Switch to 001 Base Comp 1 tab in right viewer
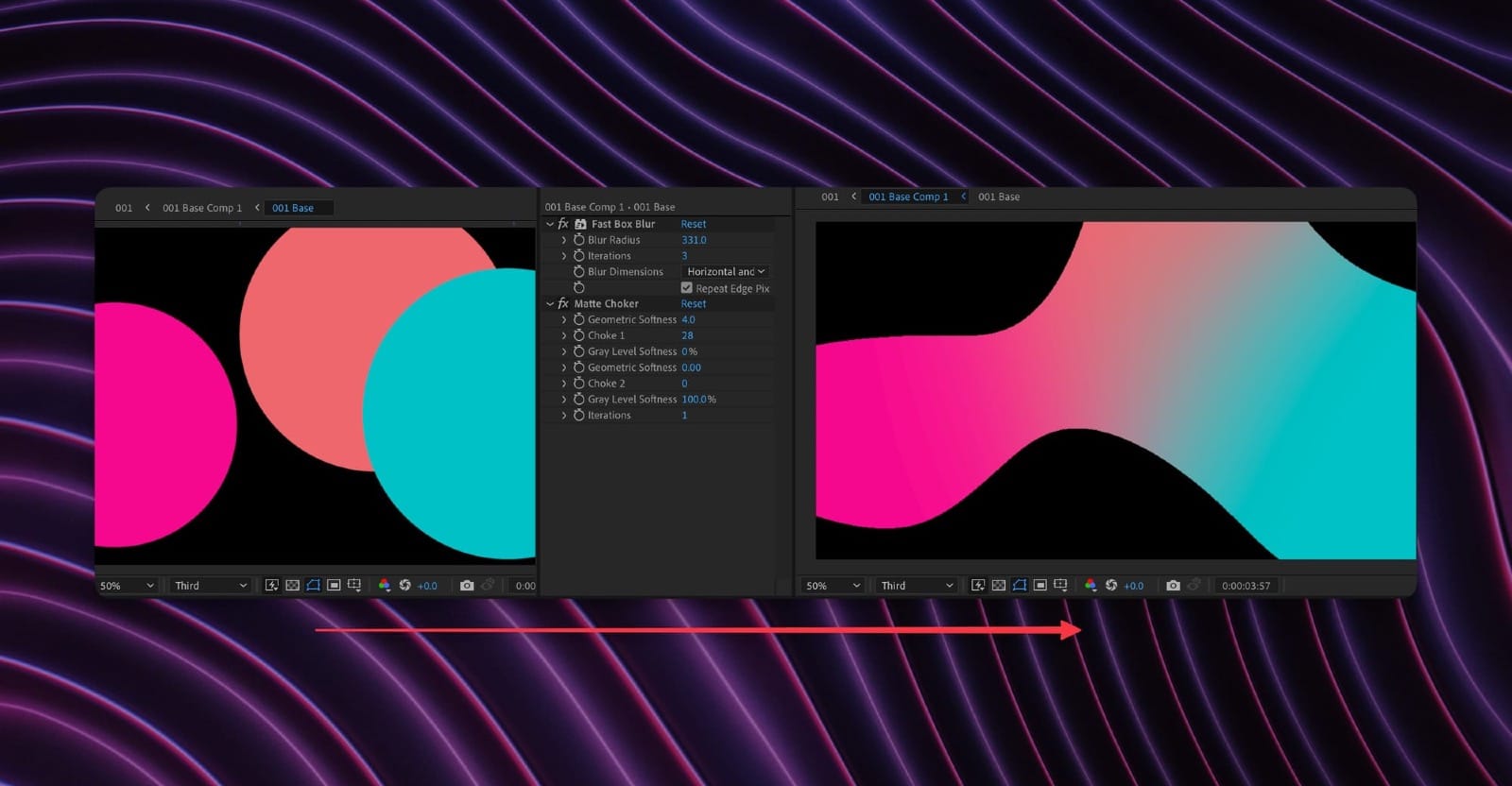Viewport: 1512px width, 786px height. pyautogui.click(x=908, y=196)
